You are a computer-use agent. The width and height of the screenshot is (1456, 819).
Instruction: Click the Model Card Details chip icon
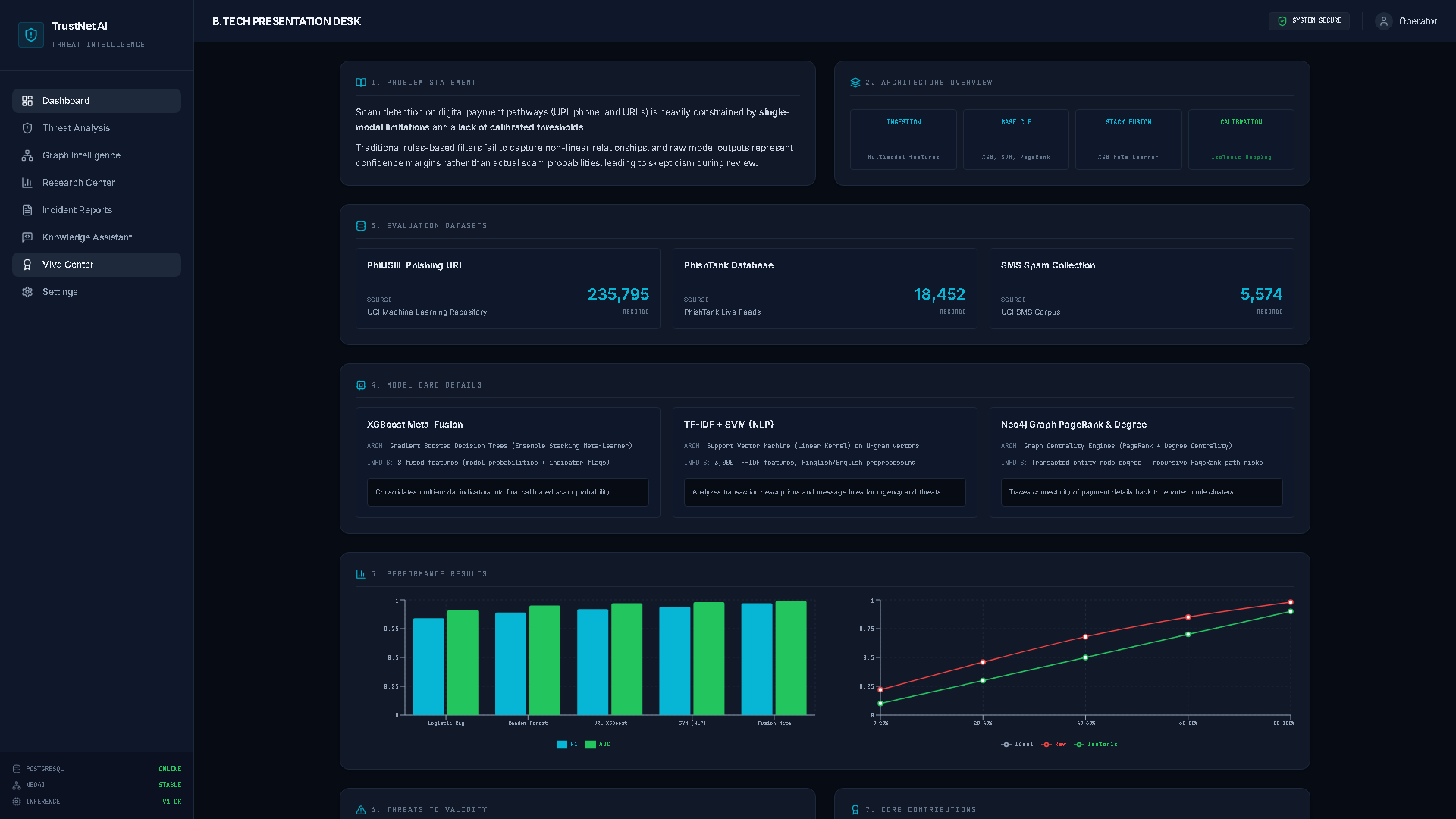pyautogui.click(x=361, y=385)
